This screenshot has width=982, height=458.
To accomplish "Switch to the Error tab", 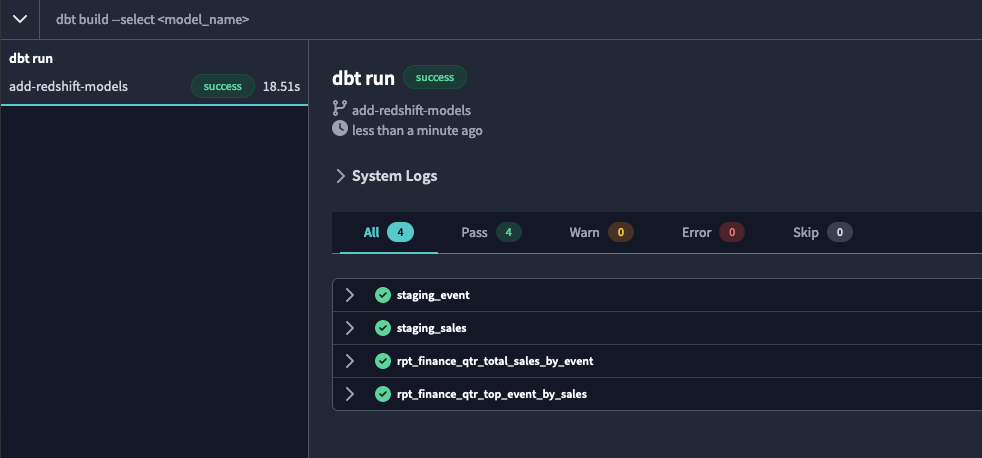I will click(713, 232).
